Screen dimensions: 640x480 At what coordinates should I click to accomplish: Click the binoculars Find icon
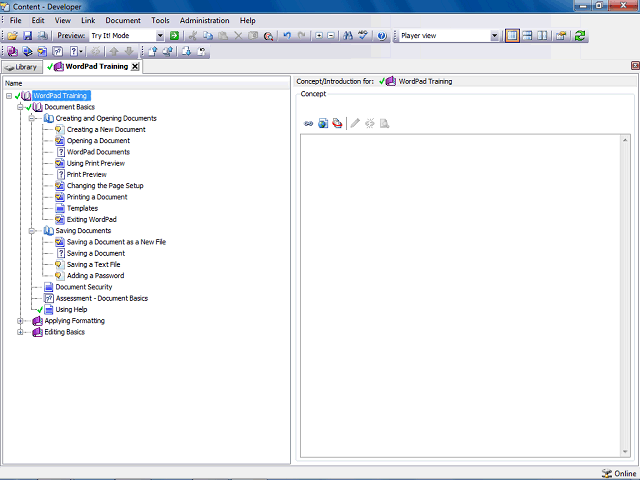pyautogui.click(x=348, y=36)
